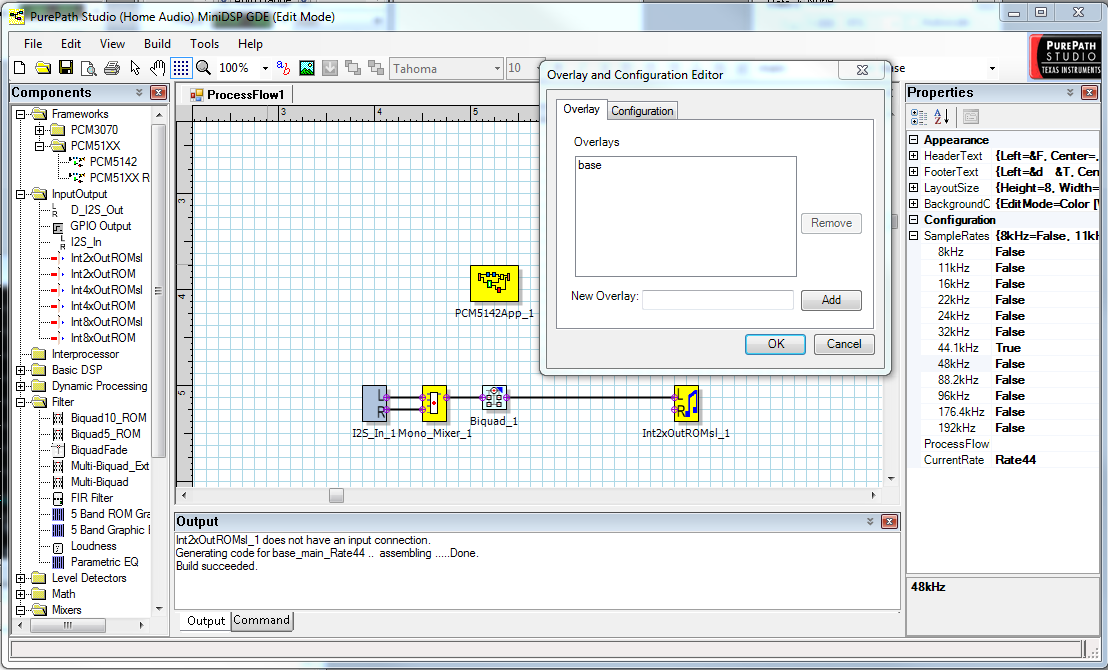
Task: Click Cancel in Overlay editor
Action: pyautogui.click(x=844, y=344)
